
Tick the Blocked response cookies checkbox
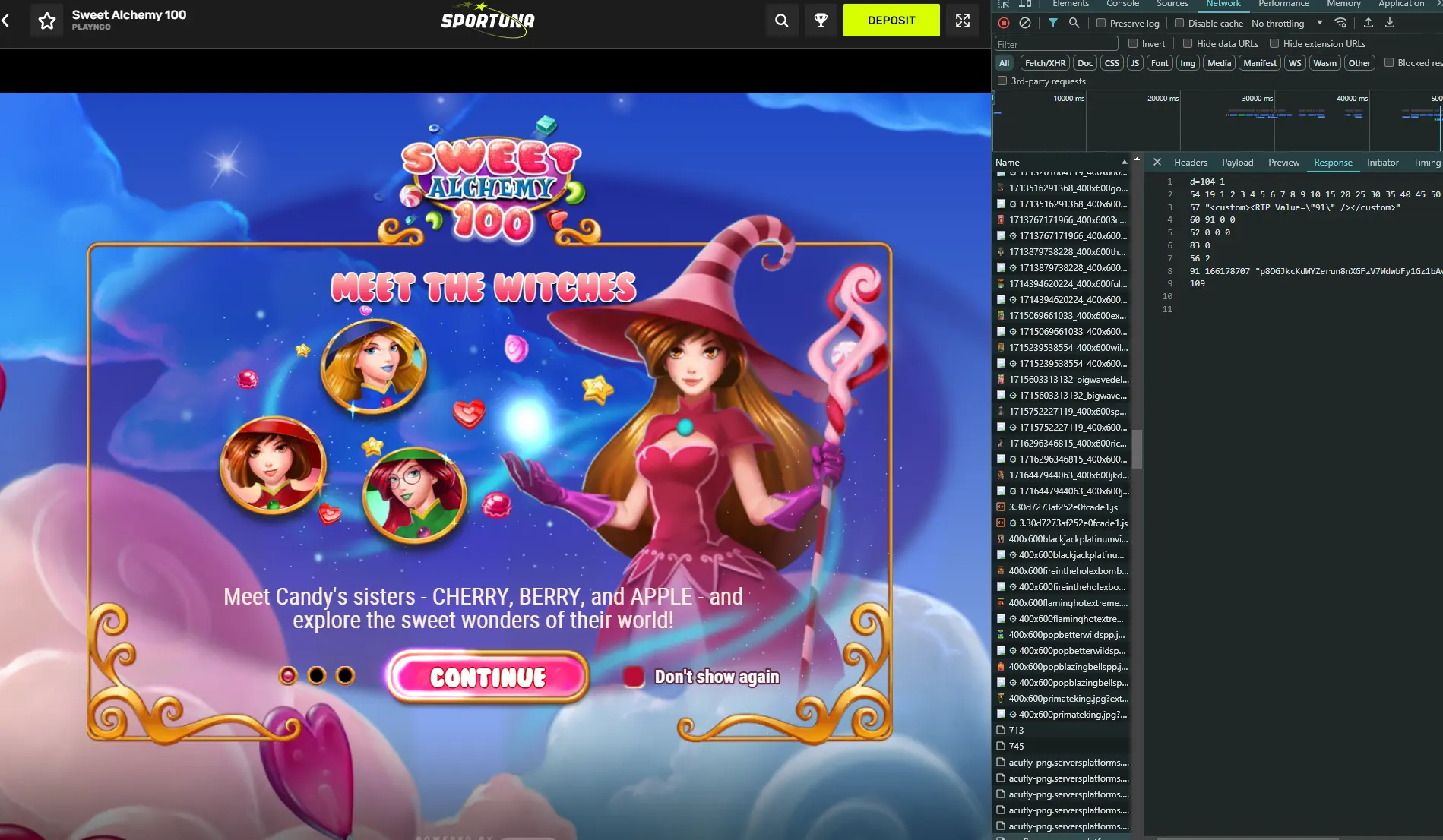pyautogui.click(x=1389, y=62)
